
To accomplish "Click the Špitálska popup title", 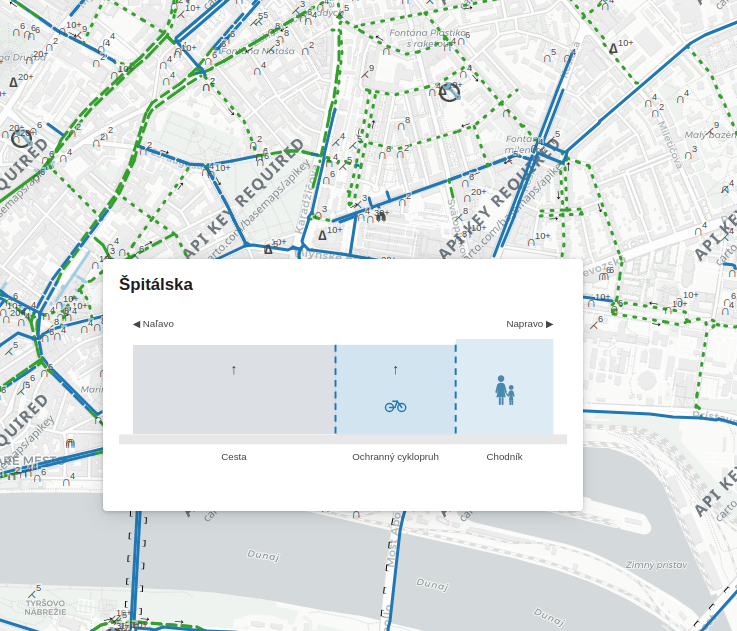I will point(156,284).
